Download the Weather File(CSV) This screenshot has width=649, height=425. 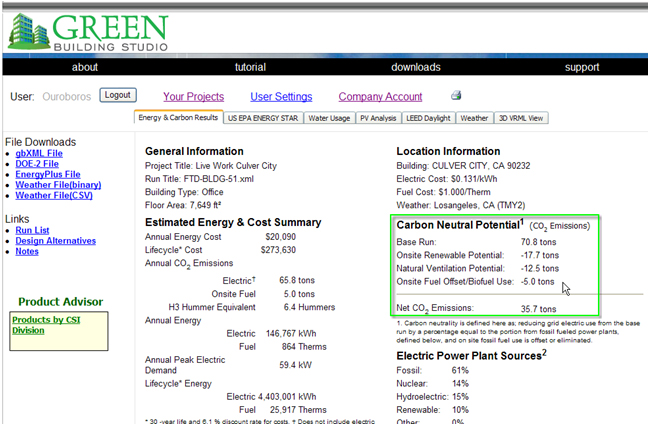click(54, 195)
